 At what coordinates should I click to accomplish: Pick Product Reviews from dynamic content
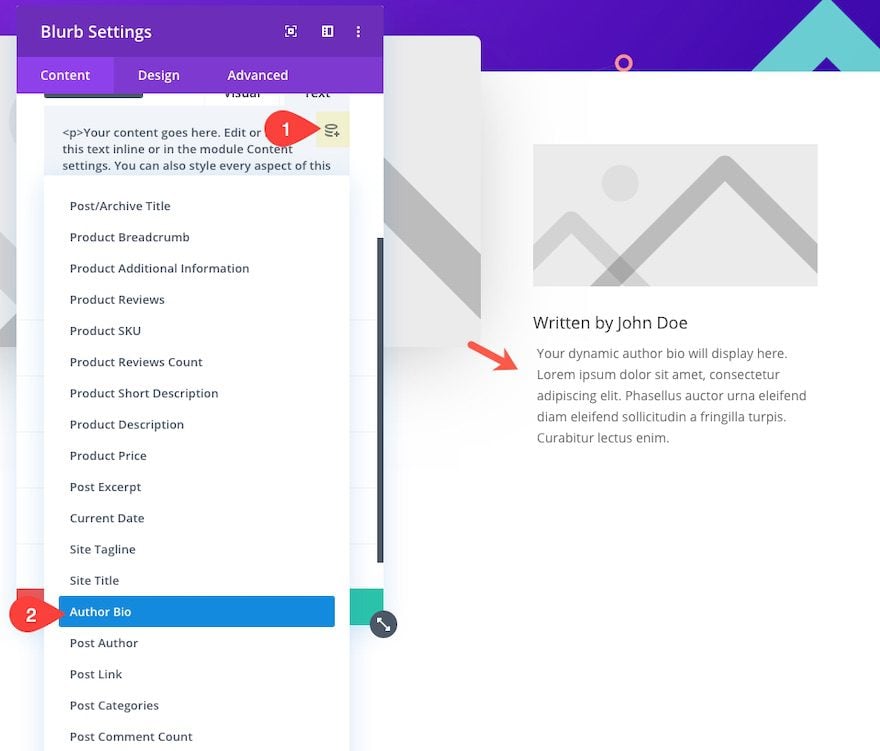coord(196,300)
